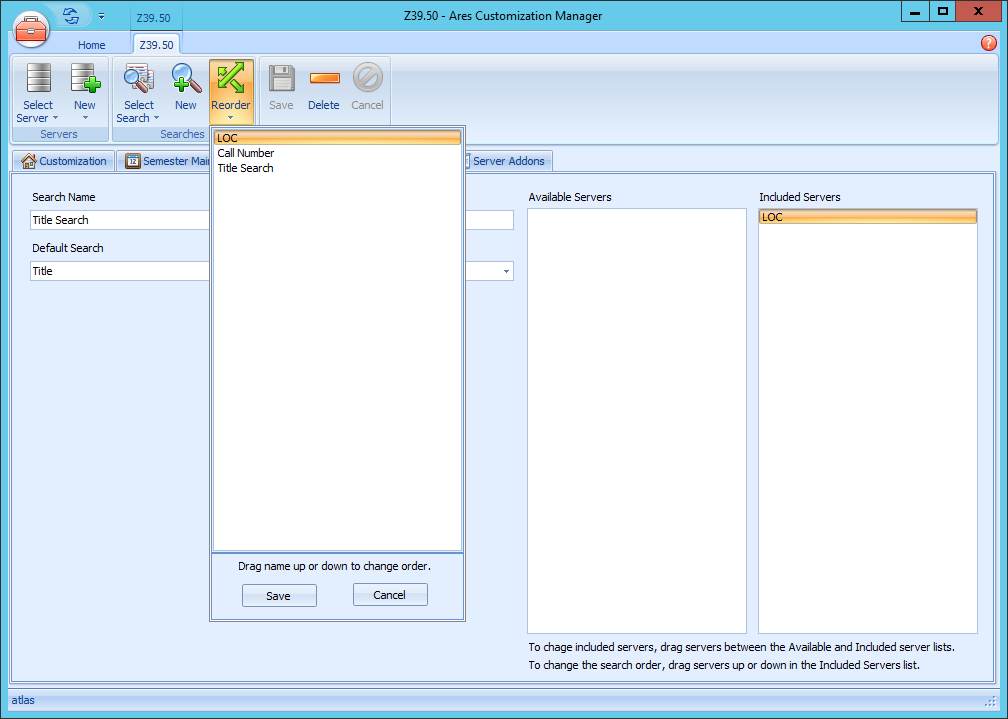Switch to the Home ribbon tab

point(92,45)
